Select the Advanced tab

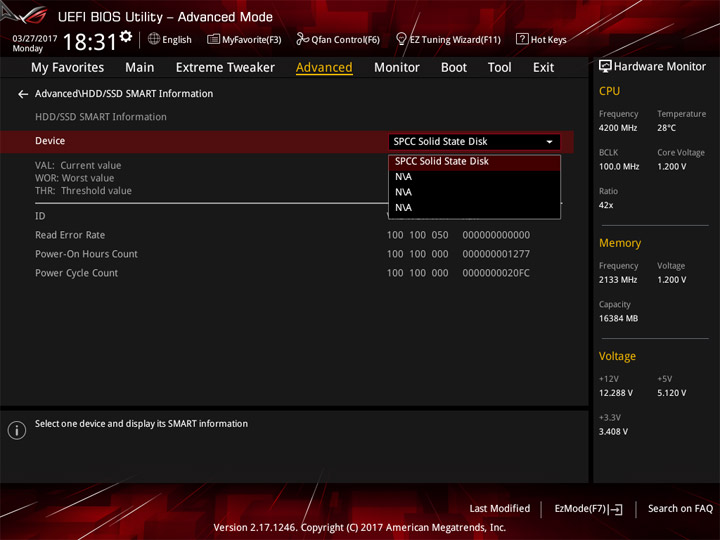point(324,68)
